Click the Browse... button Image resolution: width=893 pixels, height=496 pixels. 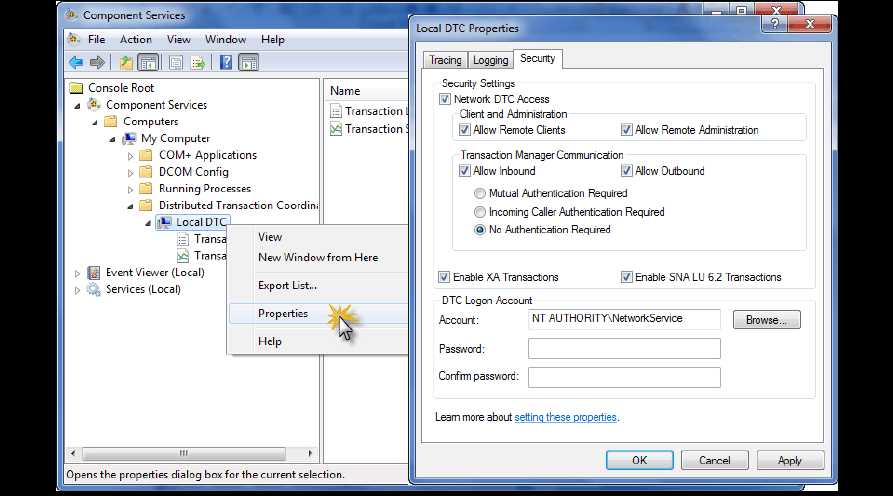[767, 320]
